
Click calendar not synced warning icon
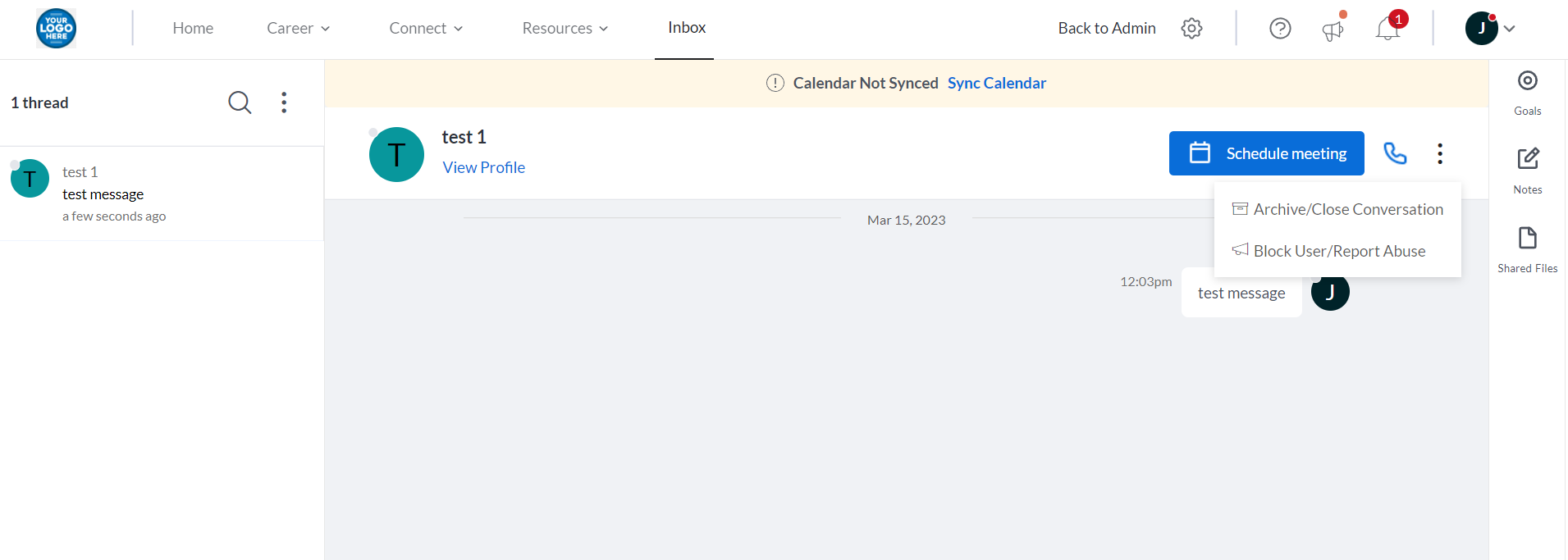(x=775, y=83)
